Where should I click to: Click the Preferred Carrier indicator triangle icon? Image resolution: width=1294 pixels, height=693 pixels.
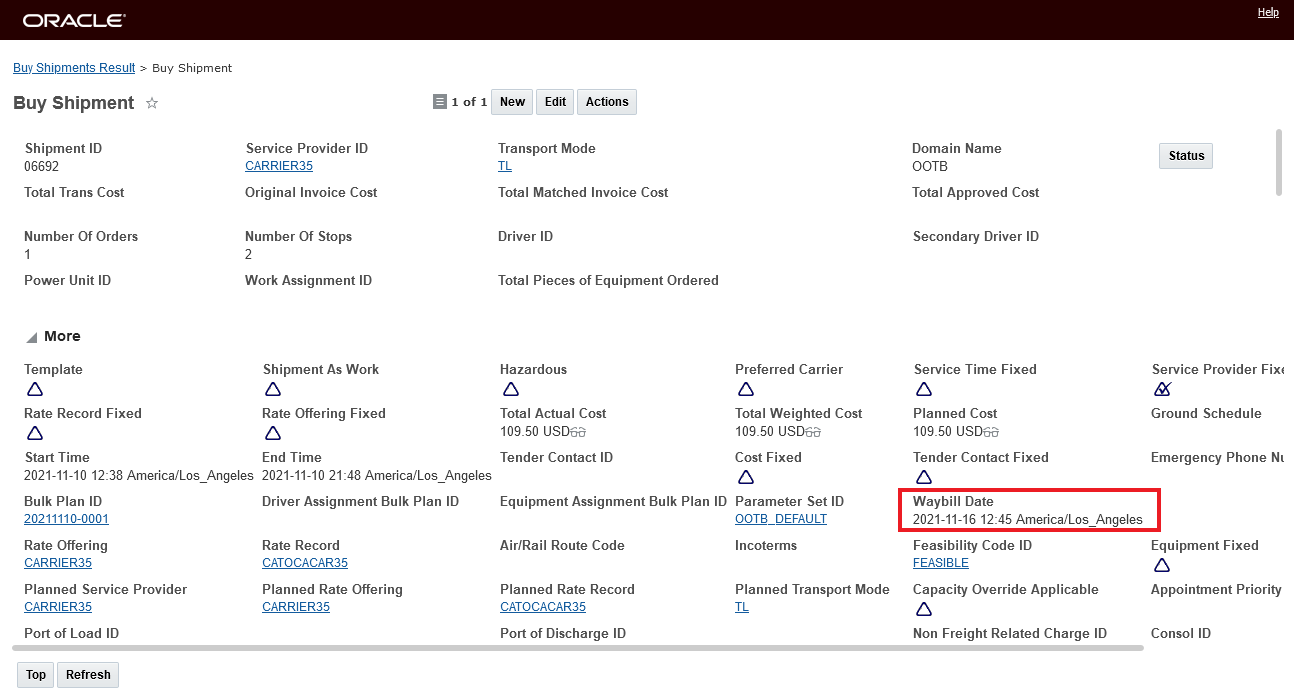point(745,389)
